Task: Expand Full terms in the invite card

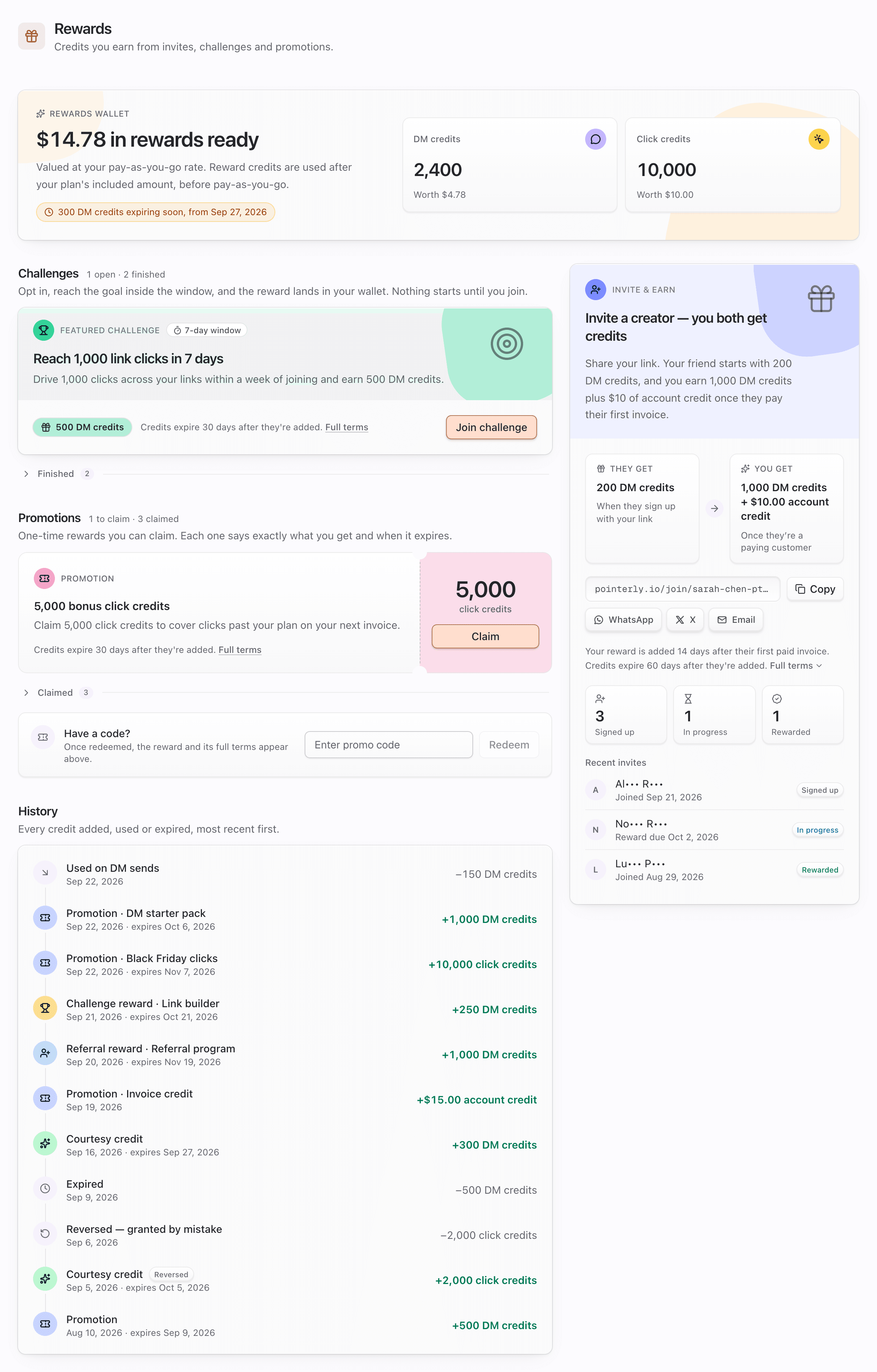Action: click(795, 665)
